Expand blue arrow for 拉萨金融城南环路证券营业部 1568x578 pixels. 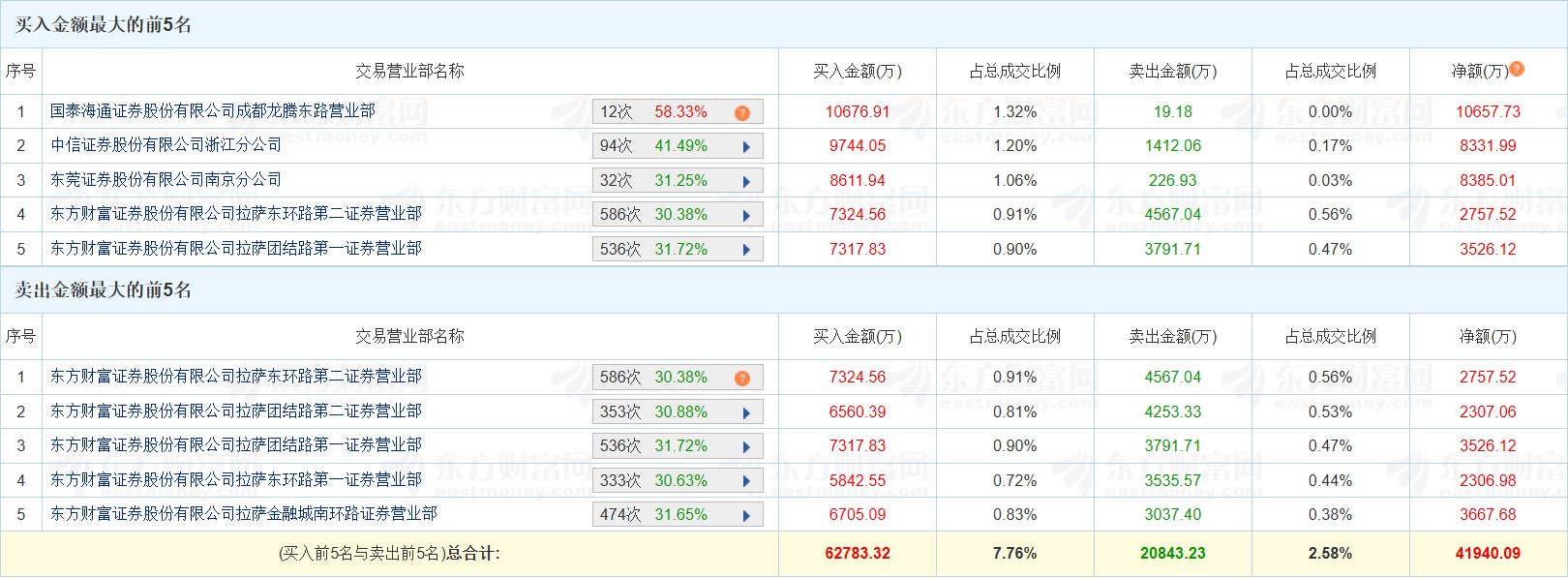point(746,515)
